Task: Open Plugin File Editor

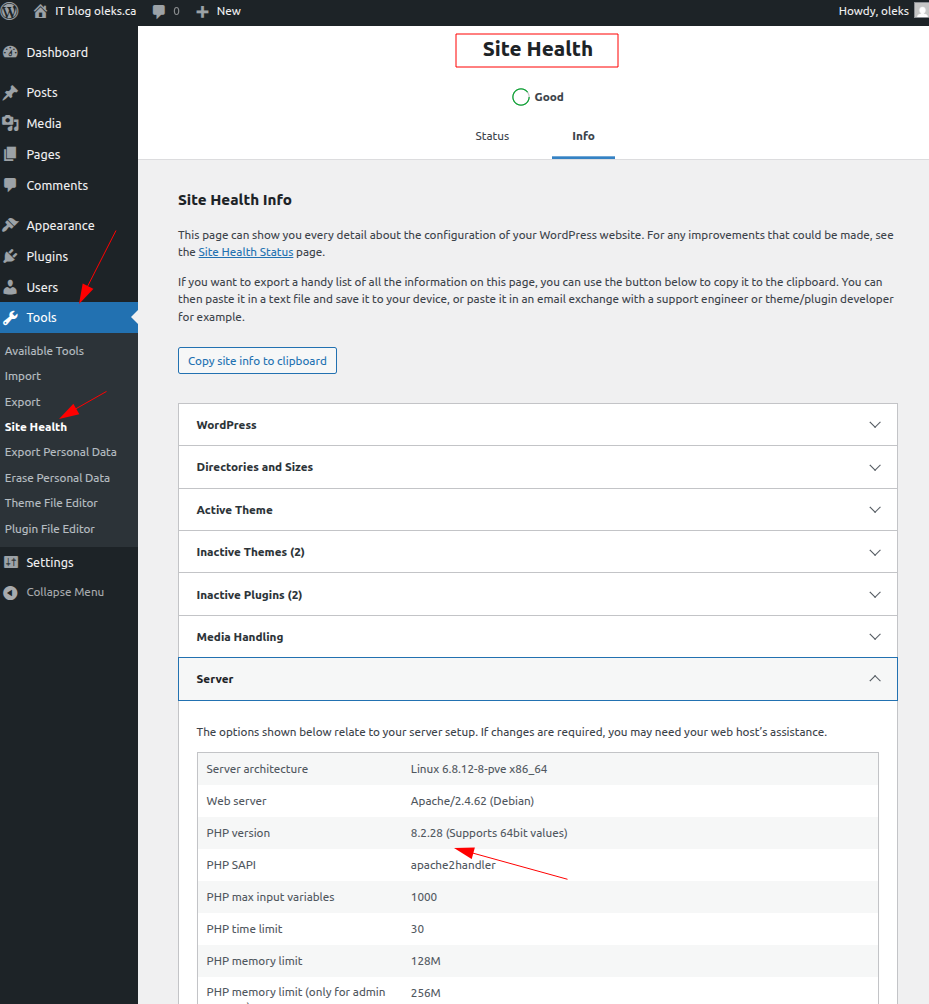Action: pos(49,529)
